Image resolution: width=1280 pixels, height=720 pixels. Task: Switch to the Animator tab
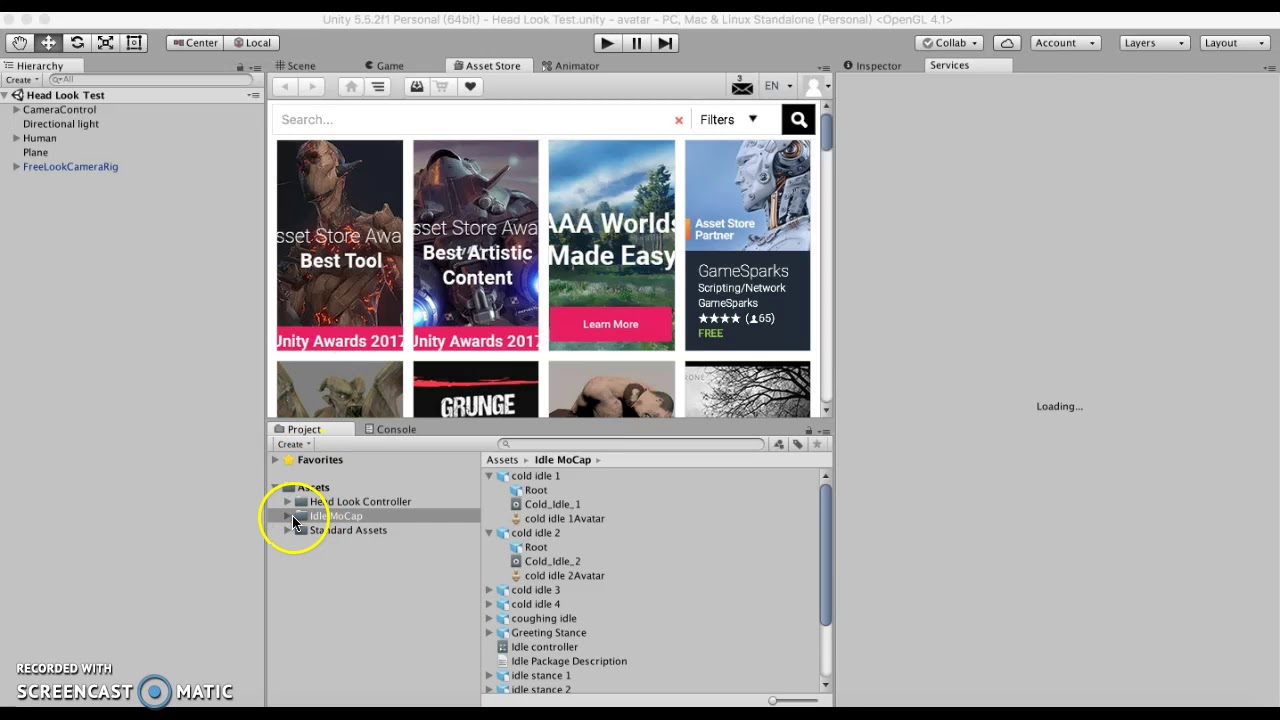pyautogui.click(x=570, y=66)
